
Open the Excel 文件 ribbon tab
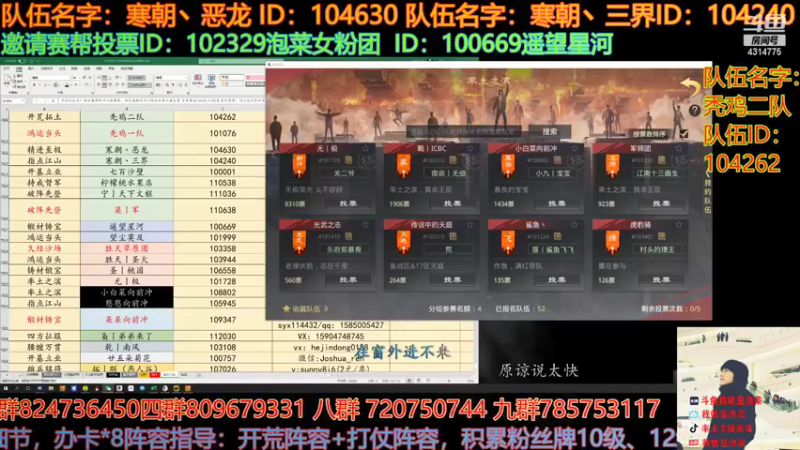[x=6, y=68]
